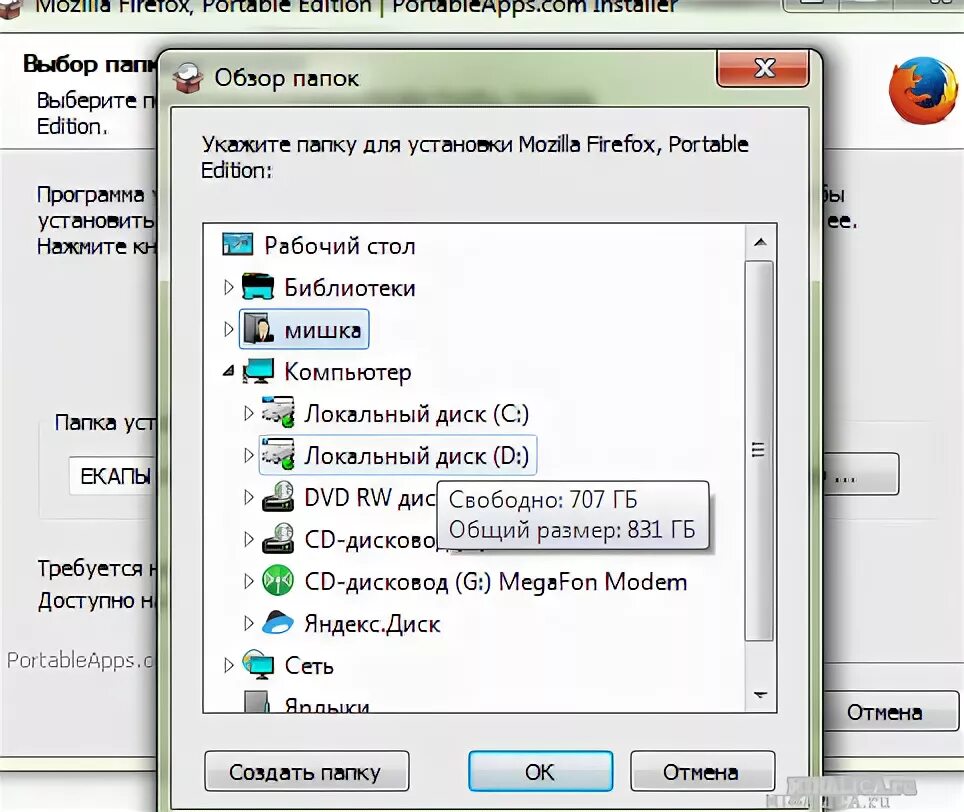
Task: Click Отмена in the folder browse dialog
Action: click(x=702, y=771)
